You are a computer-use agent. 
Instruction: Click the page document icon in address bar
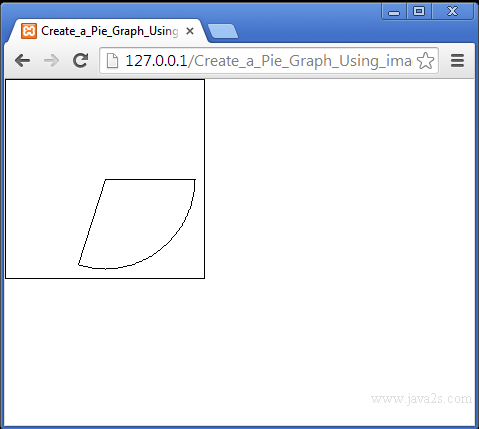pyautogui.click(x=112, y=61)
